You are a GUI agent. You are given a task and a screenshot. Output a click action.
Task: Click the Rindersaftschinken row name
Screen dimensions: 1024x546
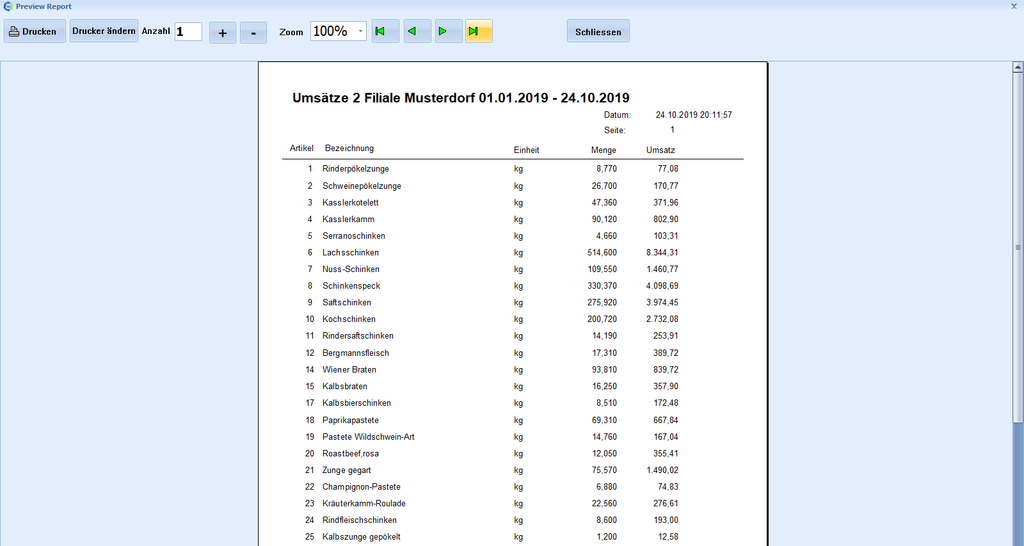pos(358,336)
